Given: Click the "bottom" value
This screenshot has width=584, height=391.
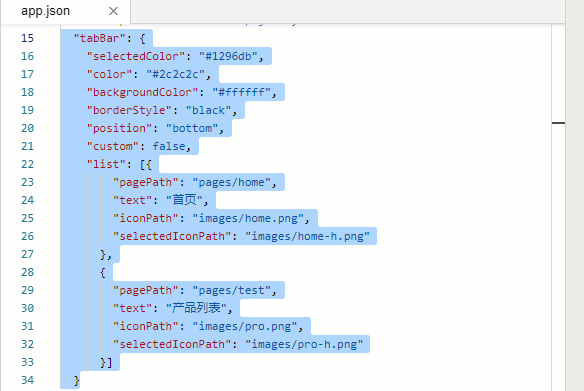Looking at the screenshot, I should tap(192, 128).
